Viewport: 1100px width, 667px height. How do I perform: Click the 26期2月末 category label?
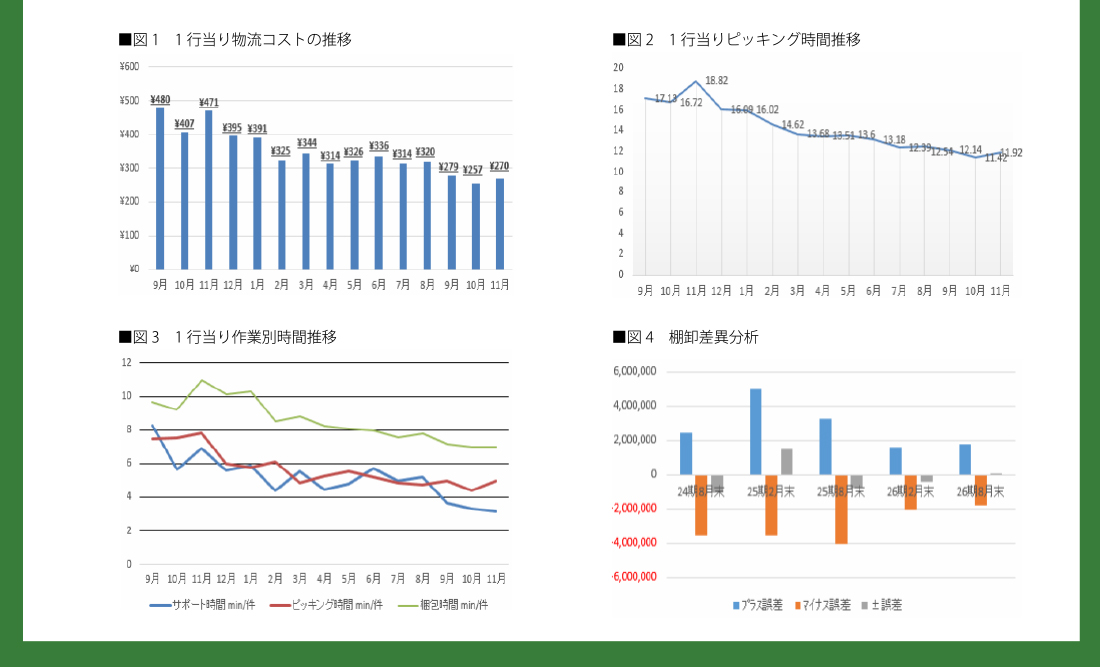click(910, 492)
